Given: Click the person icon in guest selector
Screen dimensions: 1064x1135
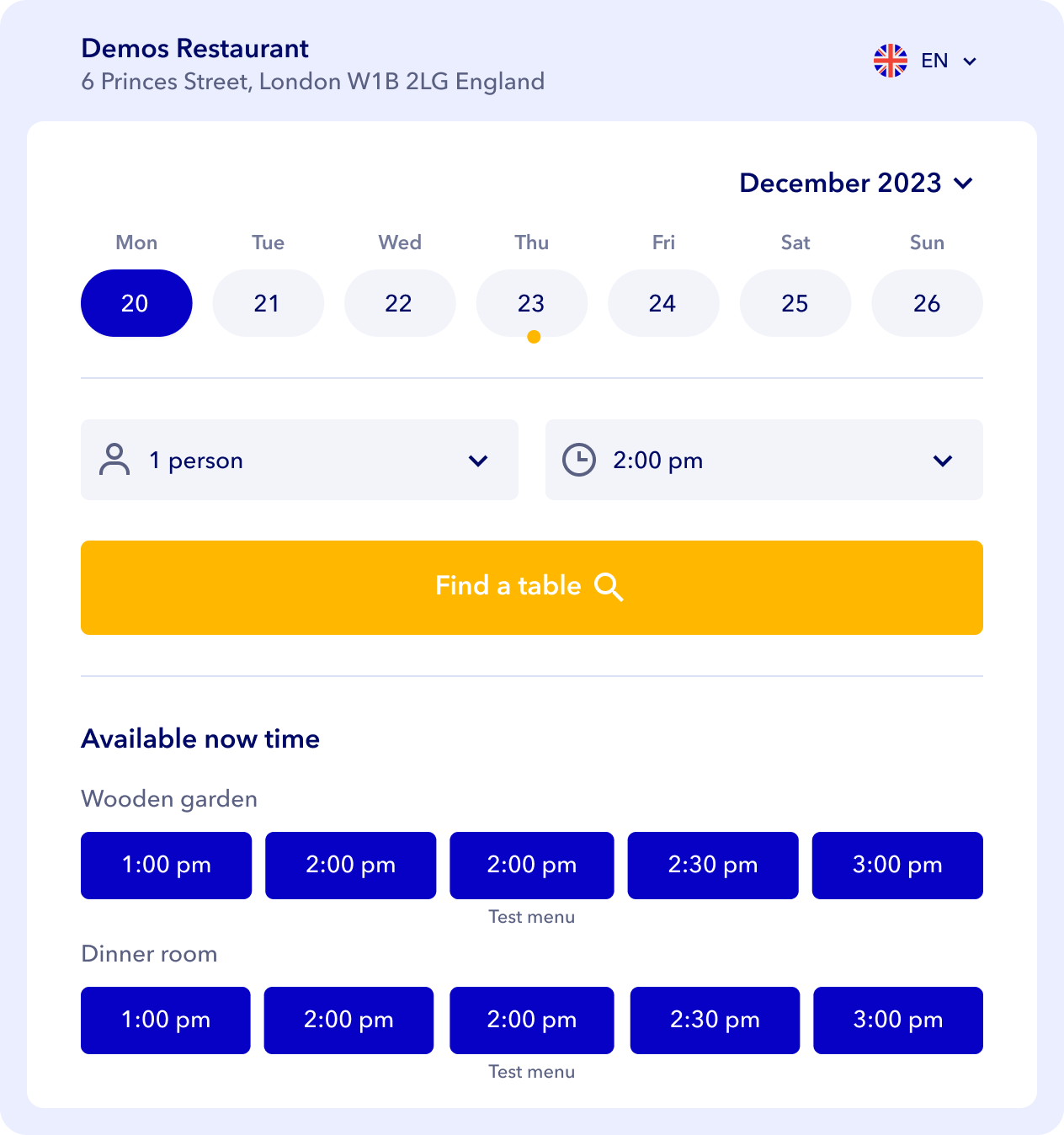Looking at the screenshot, I should click(x=114, y=460).
